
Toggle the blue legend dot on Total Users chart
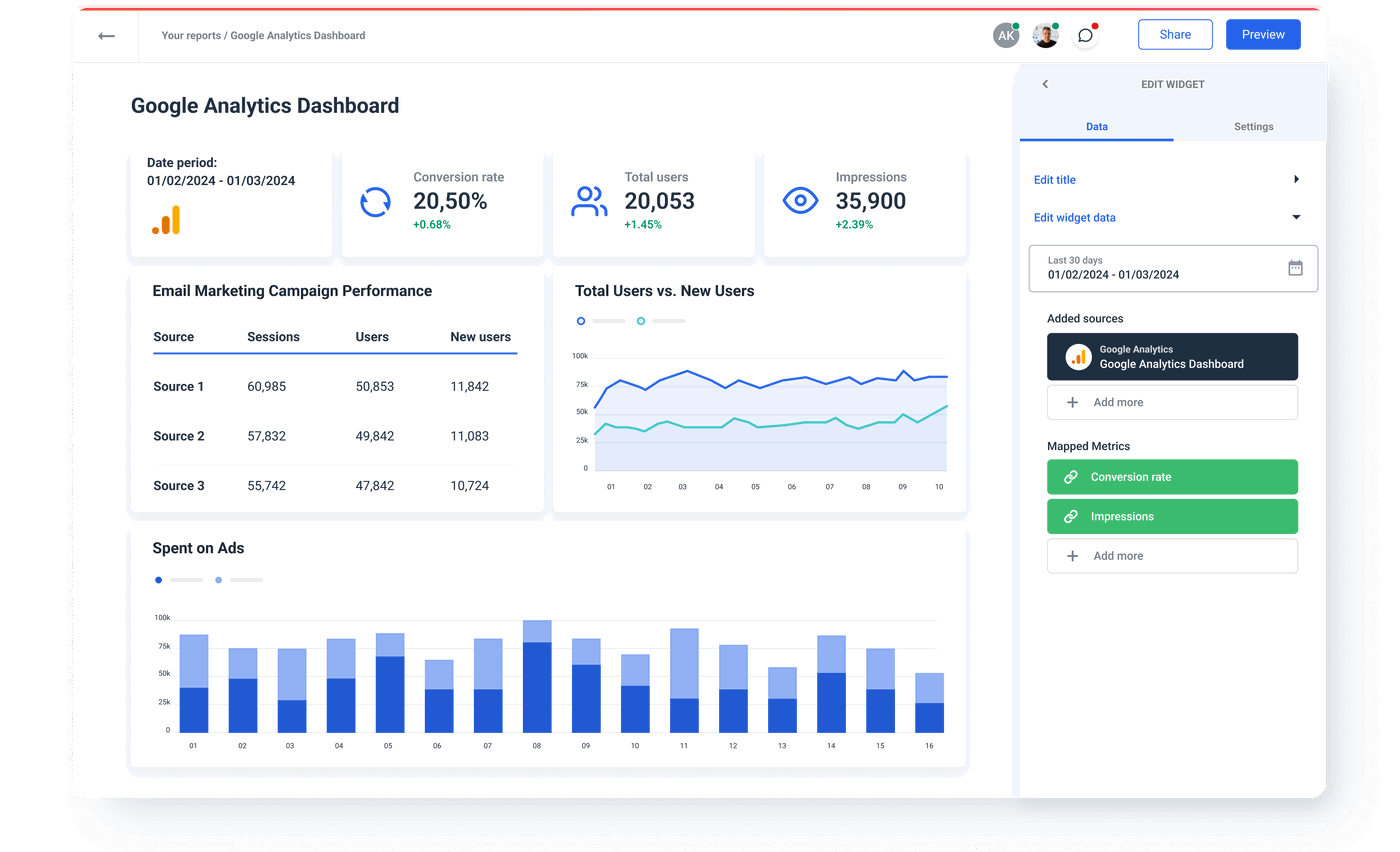[580, 321]
